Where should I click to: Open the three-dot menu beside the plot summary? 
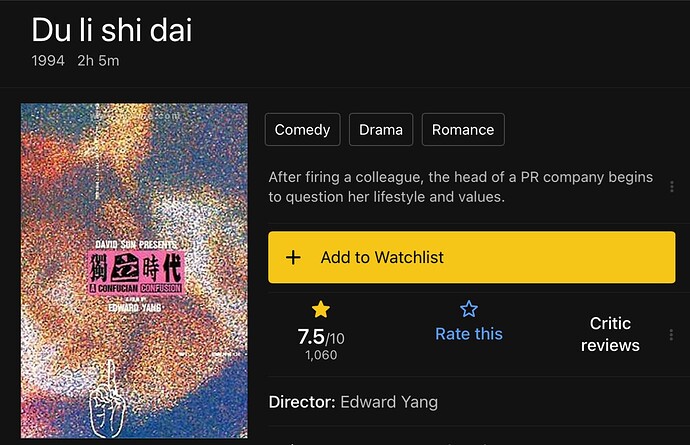(672, 187)
